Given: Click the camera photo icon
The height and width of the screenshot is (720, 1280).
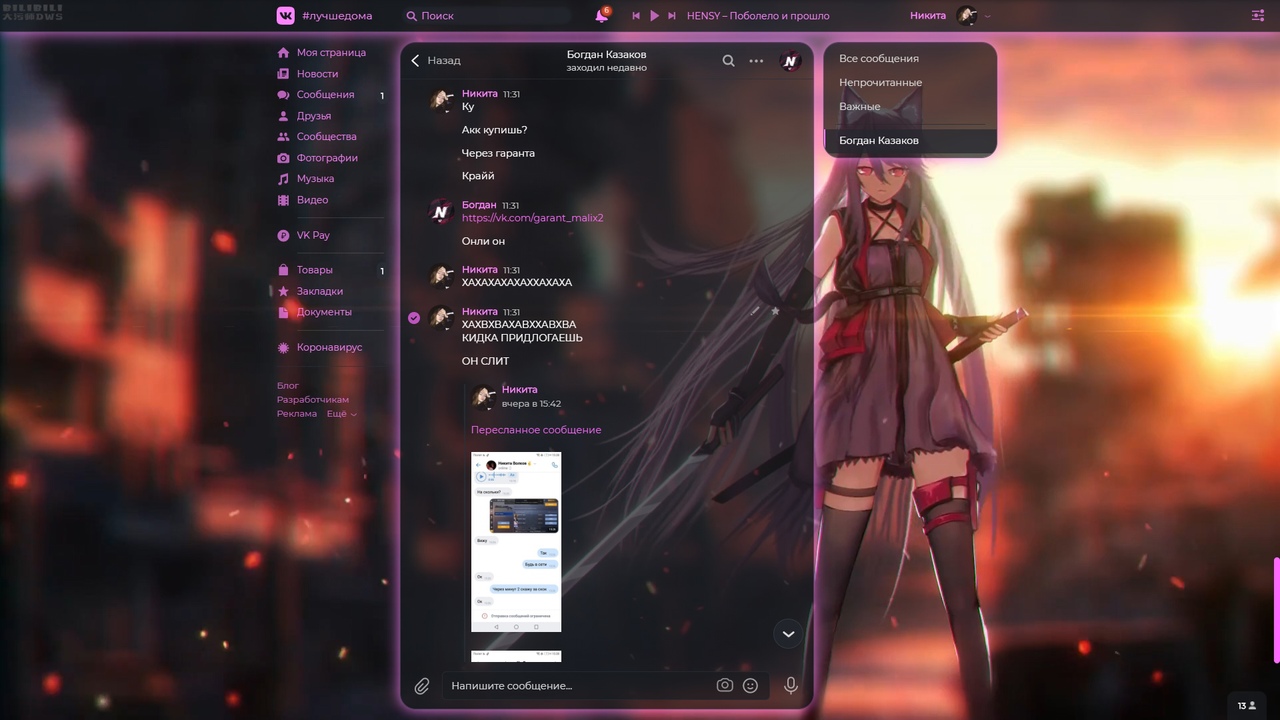Looking at the screenshot, I should click(x=725, y=686).
